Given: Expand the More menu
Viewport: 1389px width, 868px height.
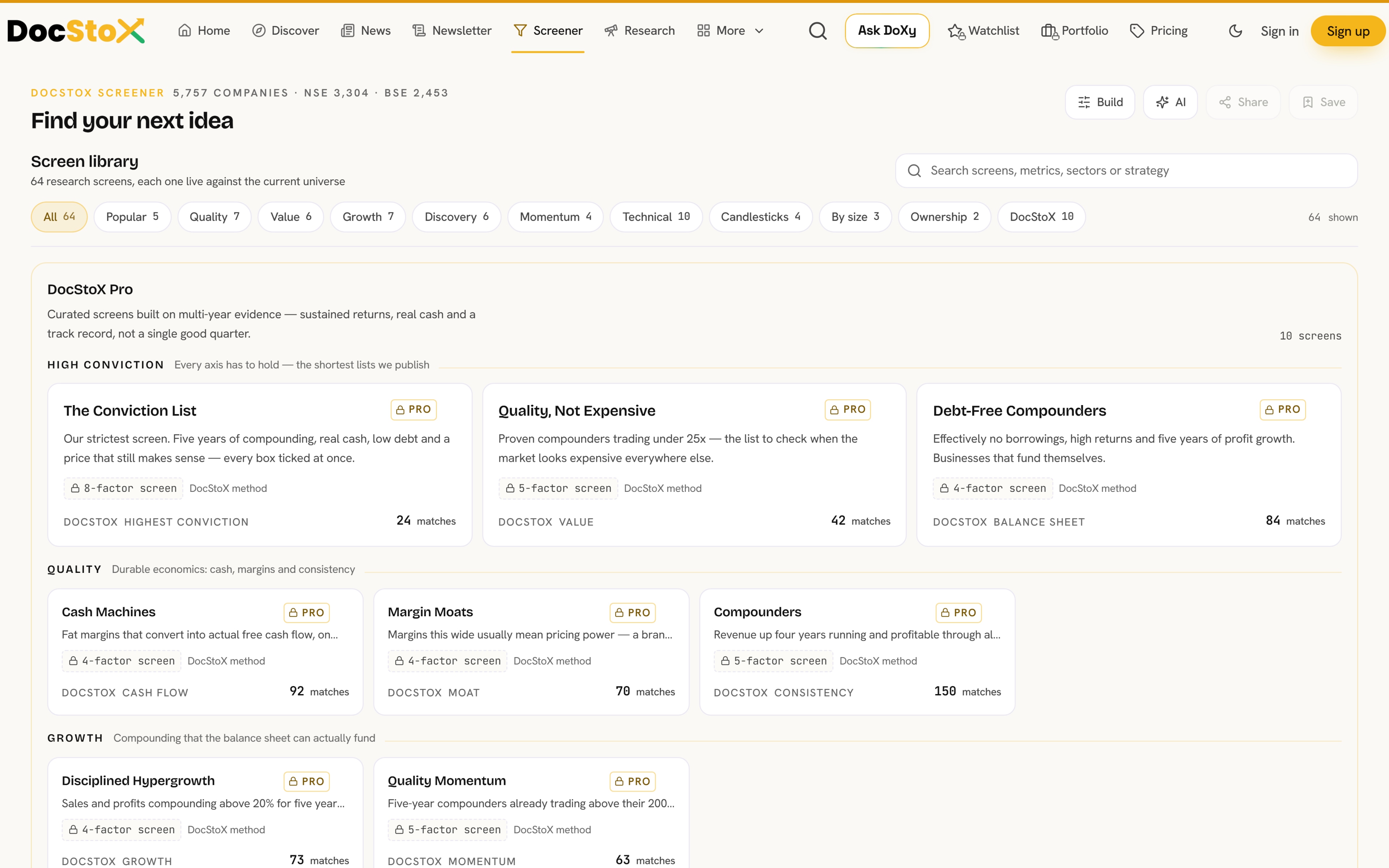Looking at the screenshot, I should pyautogui.click(x=731, y=31).
